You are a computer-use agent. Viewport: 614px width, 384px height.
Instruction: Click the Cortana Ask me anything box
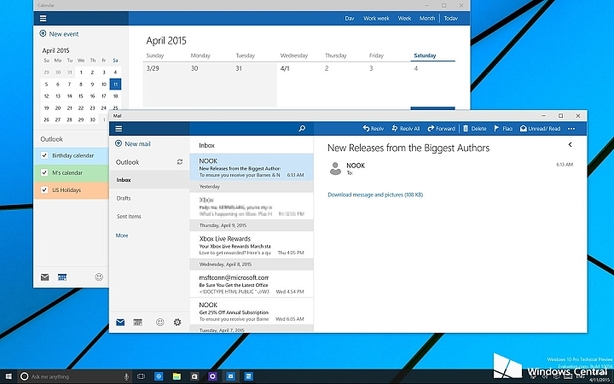74,377
